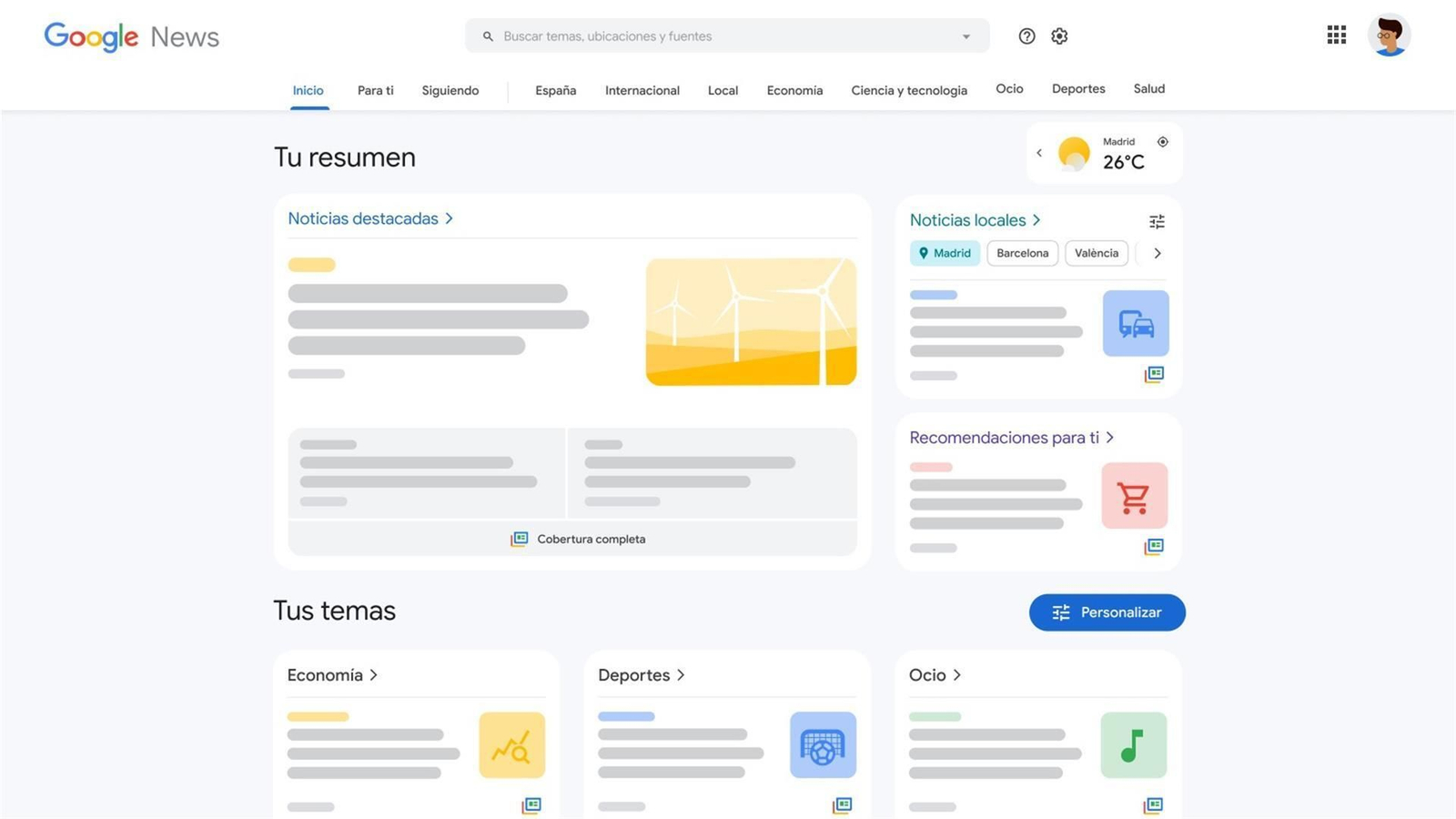The height and width of the screenshot is (819, 1456).
Task: Click the help question mark icon
Action: (x=1026, y=35)
